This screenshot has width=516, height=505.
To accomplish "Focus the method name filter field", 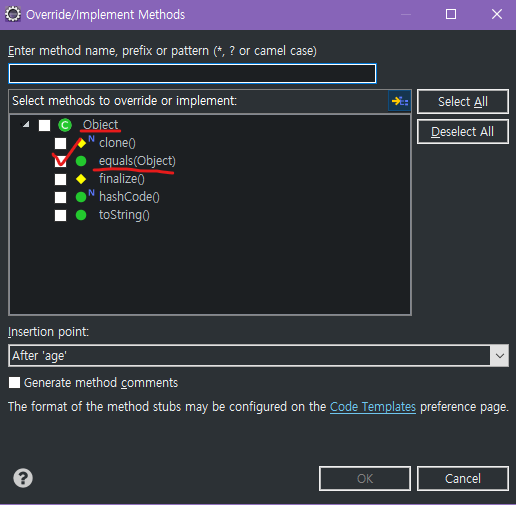I will coord(192,73).
